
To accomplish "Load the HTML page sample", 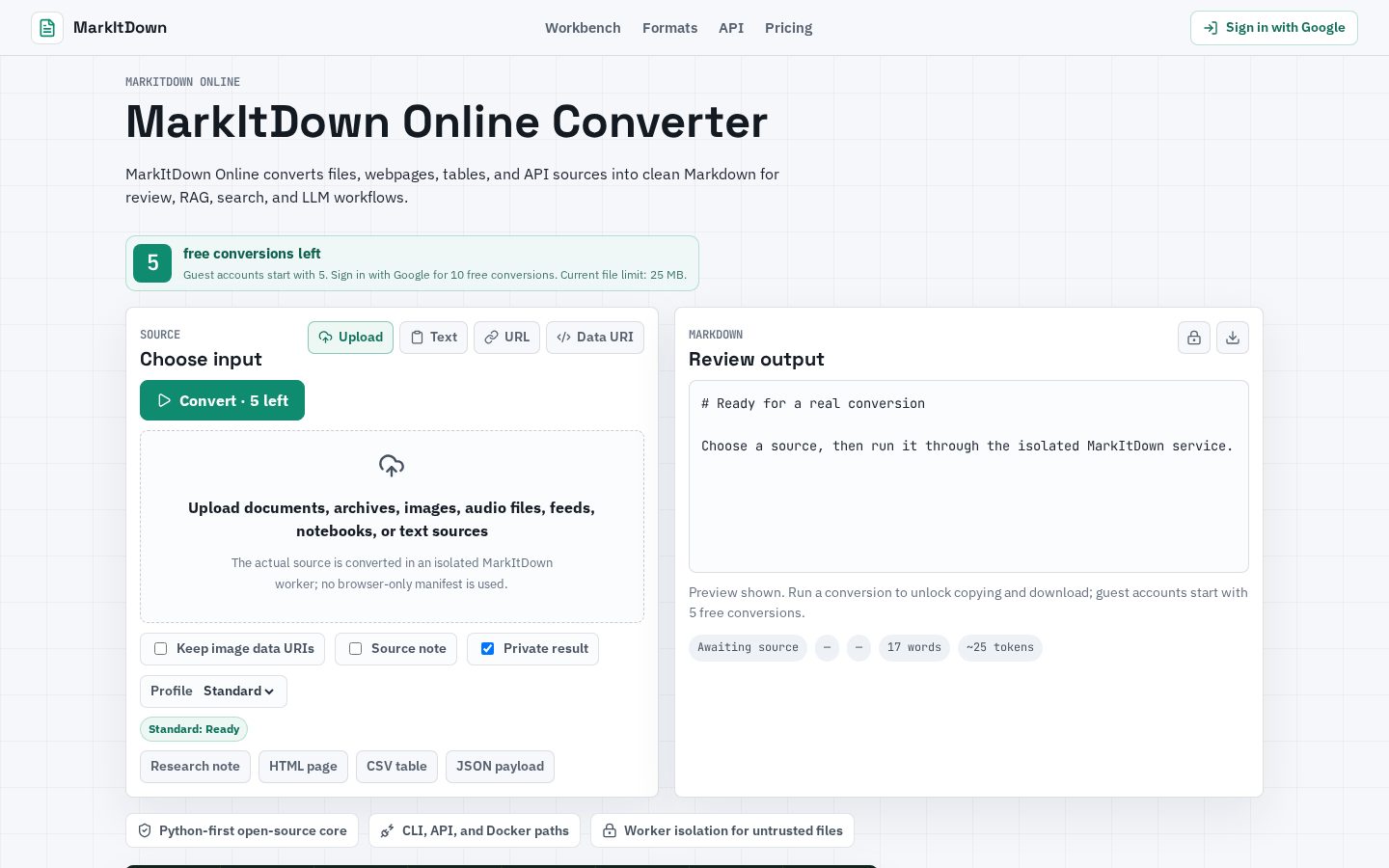I will pyautogui.click(x=303, y=767).
